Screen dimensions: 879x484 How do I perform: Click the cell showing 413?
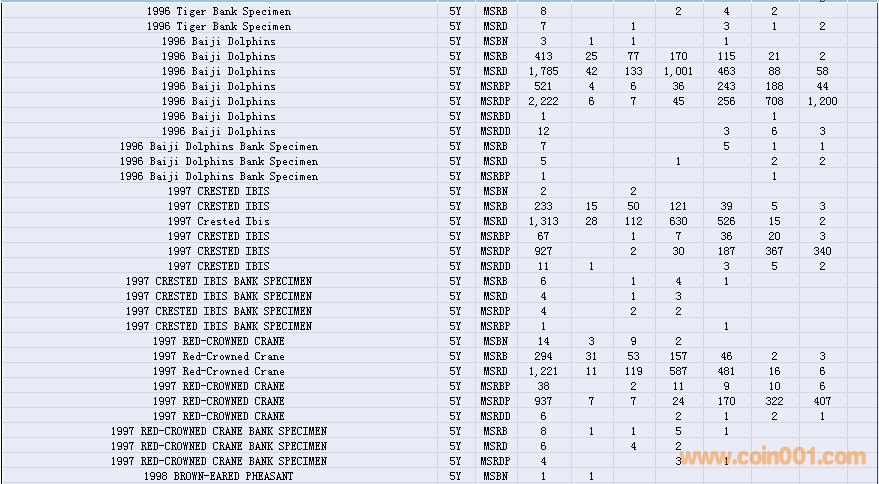click(543, 56)
